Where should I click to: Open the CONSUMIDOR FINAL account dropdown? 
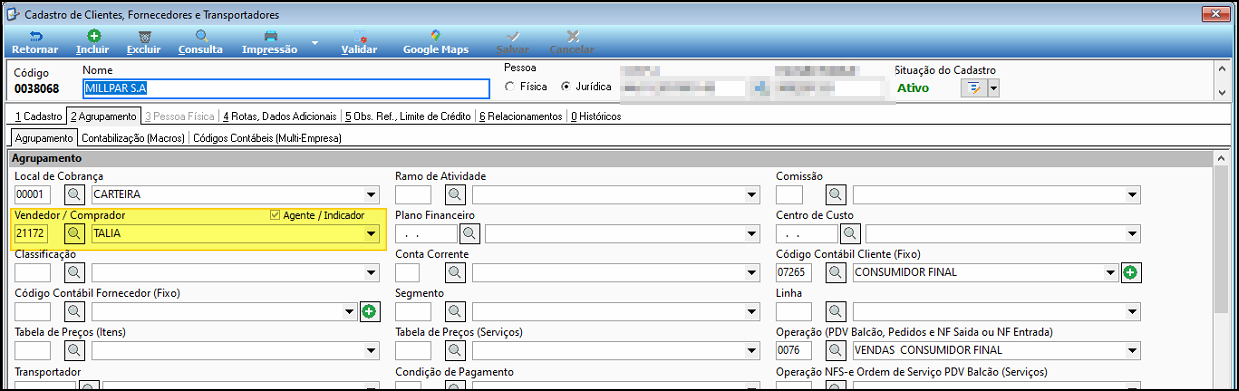tap(1110, 272)
